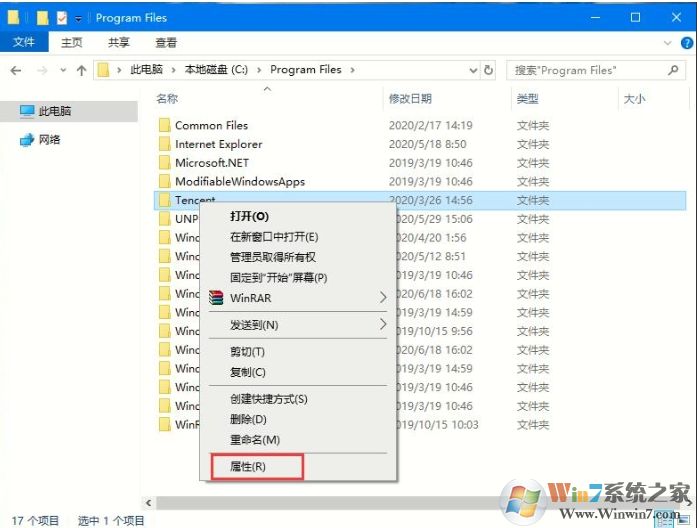Click the Internet Explorer folder icon
This screenshot has height=528, width=697.
[x=164, y=144]
